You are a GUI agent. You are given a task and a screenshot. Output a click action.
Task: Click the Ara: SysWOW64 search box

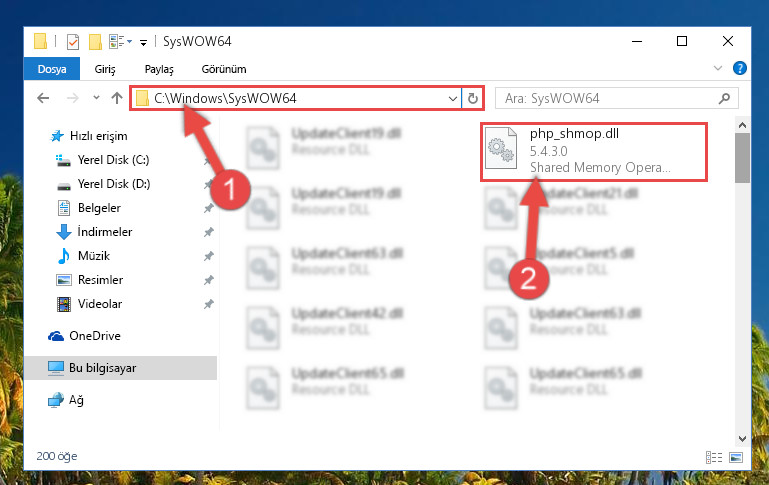click(x=616, y=99)
